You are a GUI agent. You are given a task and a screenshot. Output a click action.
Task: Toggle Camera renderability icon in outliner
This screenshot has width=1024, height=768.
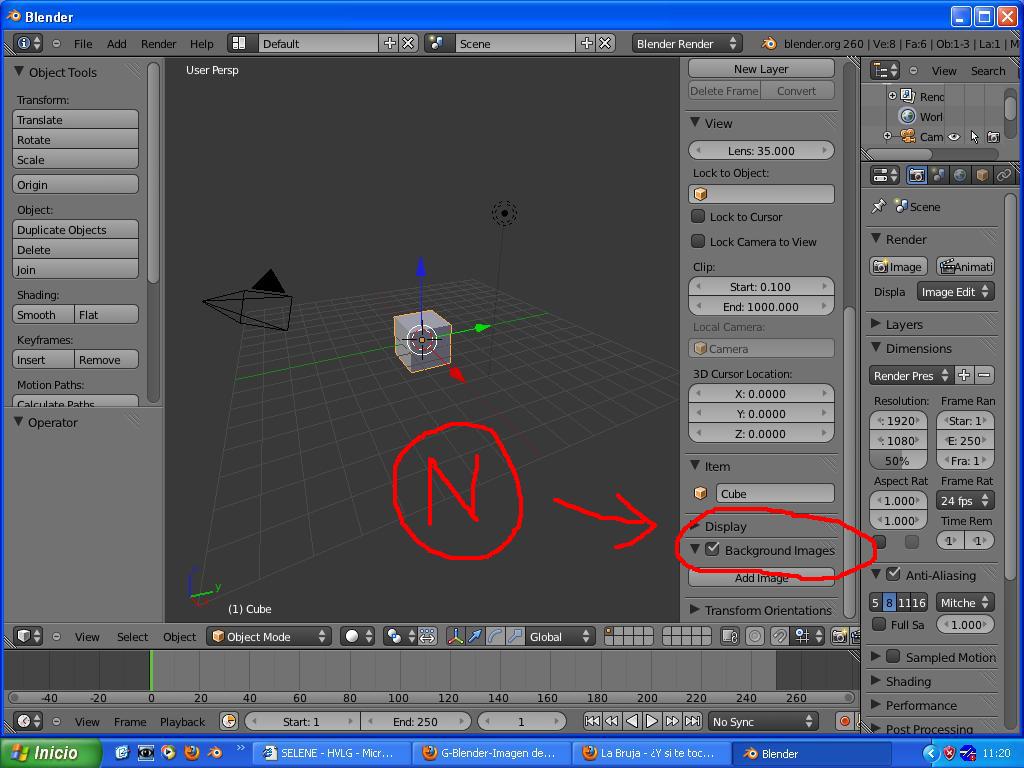click(x=993, y=137)
